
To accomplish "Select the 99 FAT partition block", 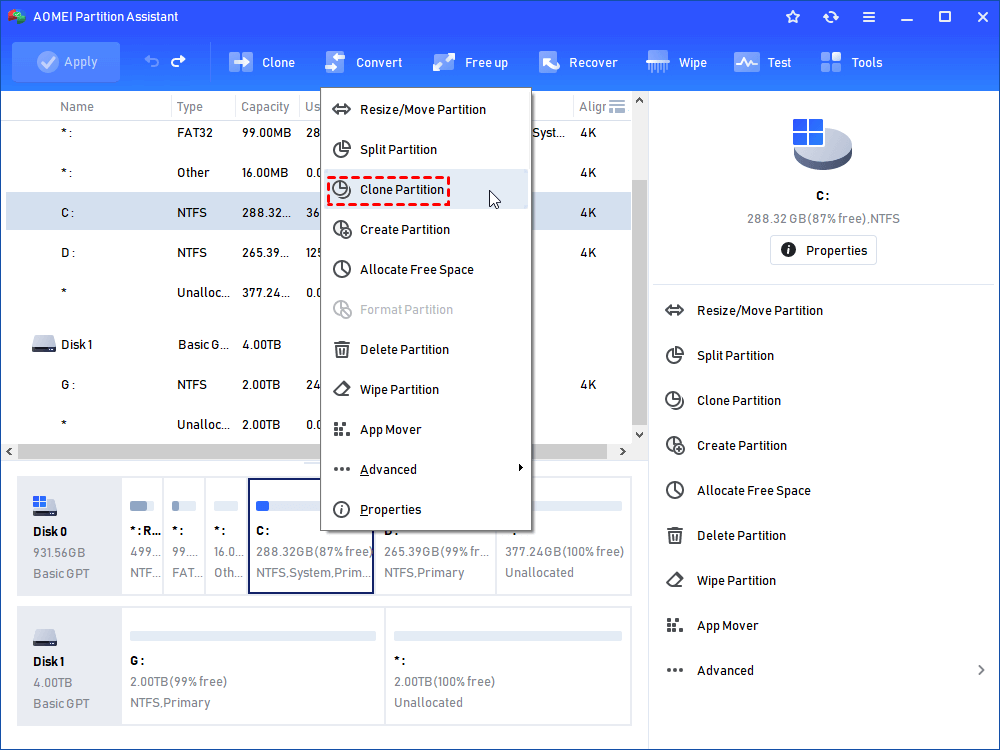I will pos(184,536).
